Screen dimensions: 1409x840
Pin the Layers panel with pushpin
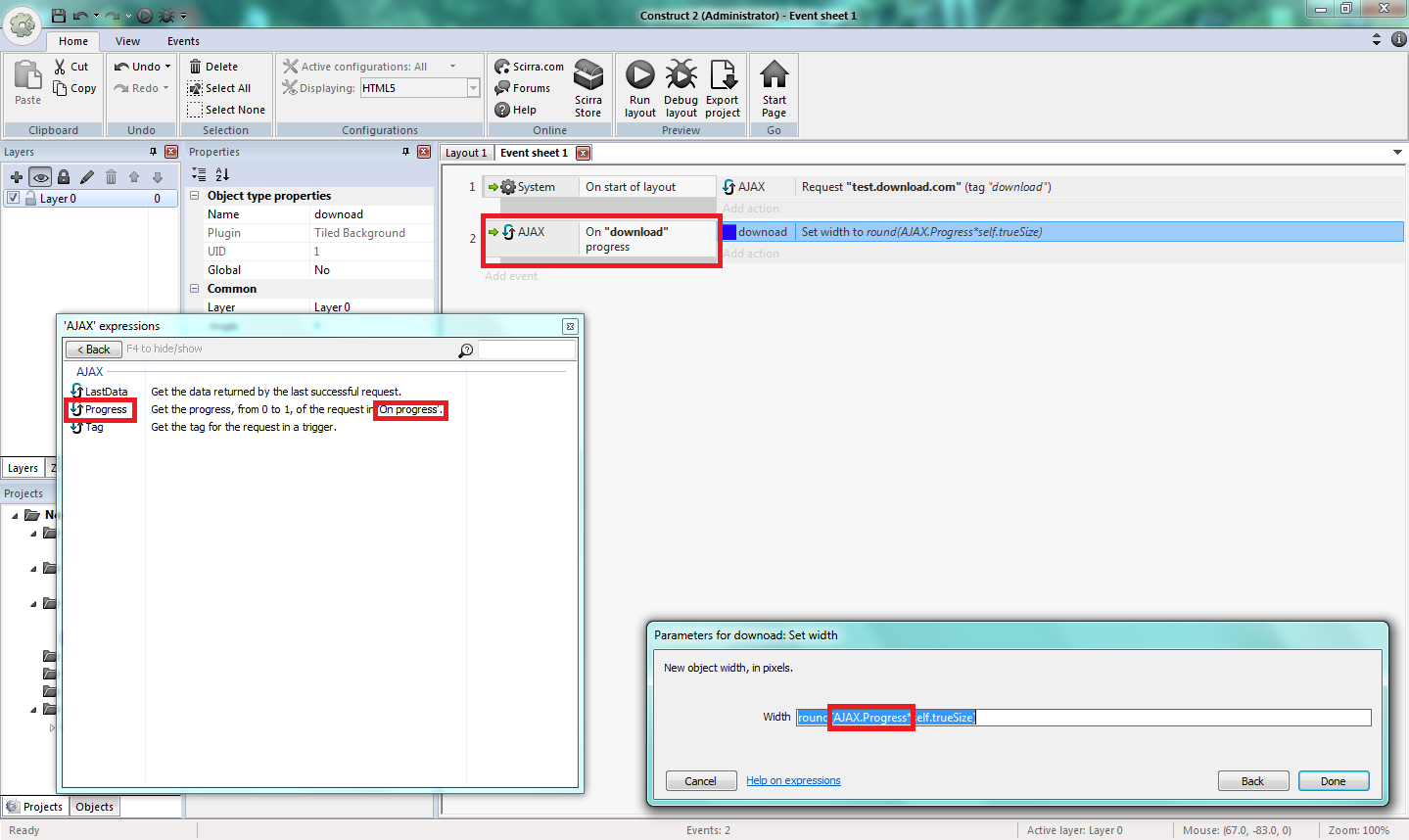(153, 152)
